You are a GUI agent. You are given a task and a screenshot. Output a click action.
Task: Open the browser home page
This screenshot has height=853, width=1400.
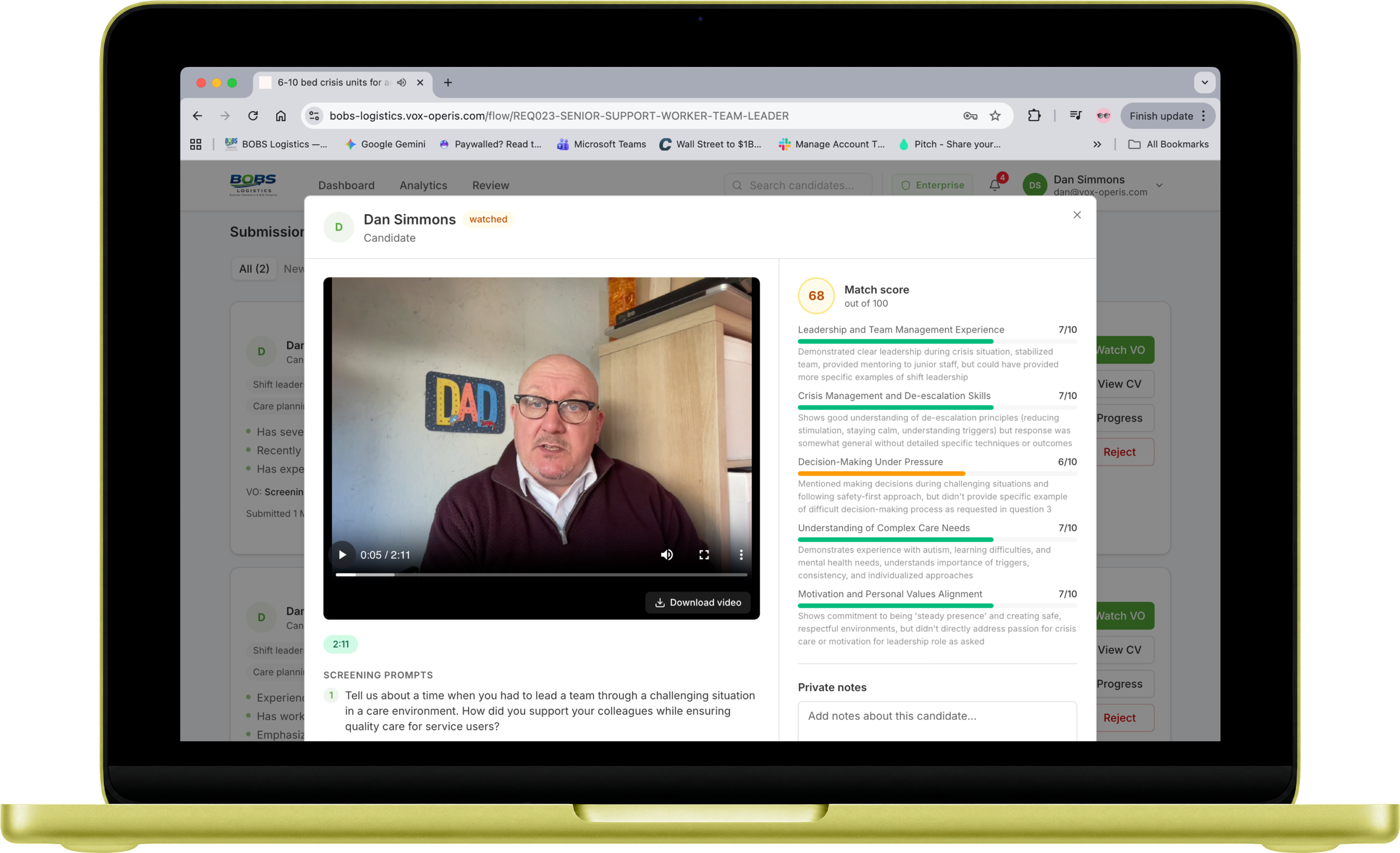tap(281, 116)
